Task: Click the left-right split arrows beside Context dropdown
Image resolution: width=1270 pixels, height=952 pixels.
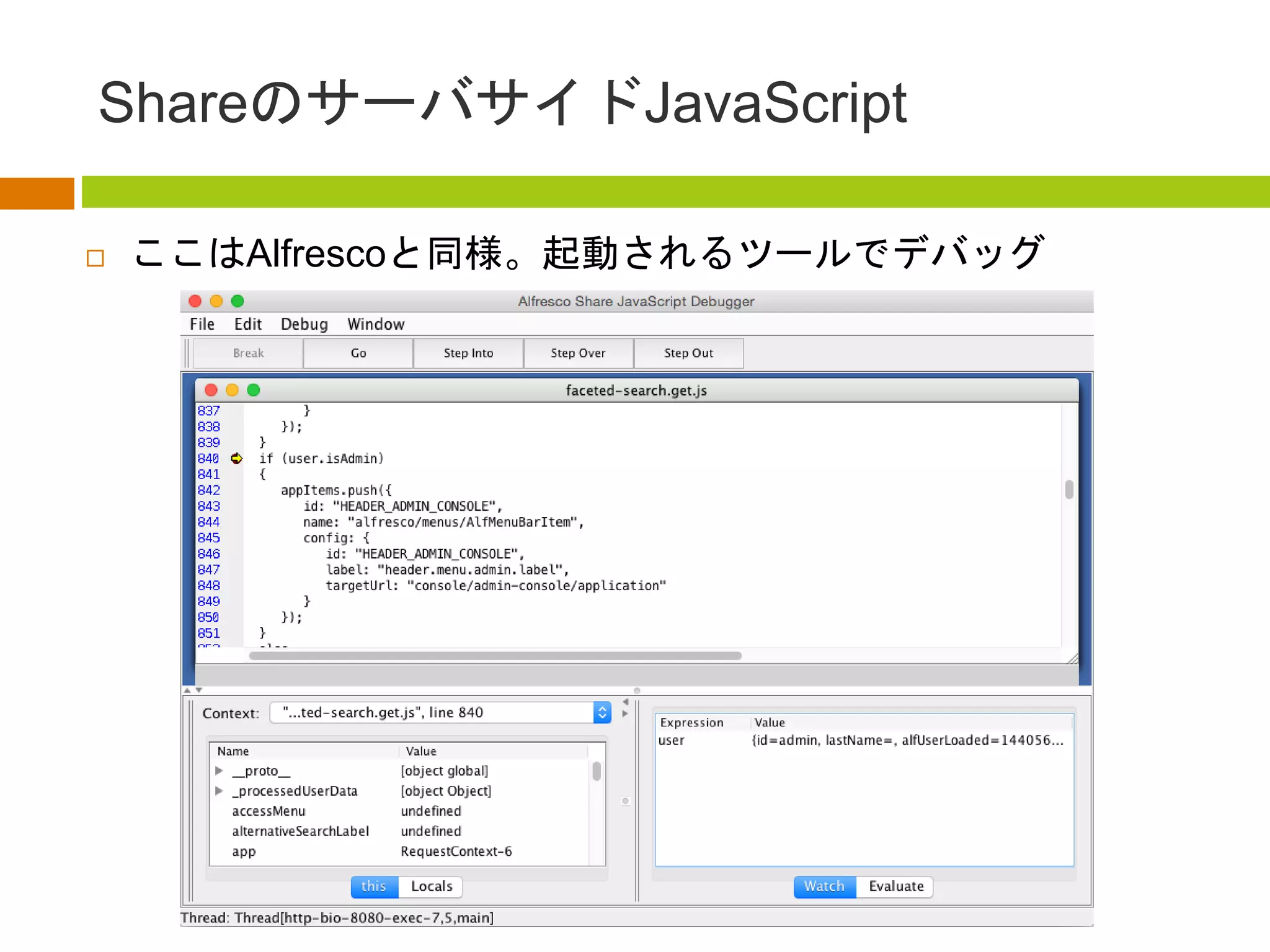Action: click(625, 708)
